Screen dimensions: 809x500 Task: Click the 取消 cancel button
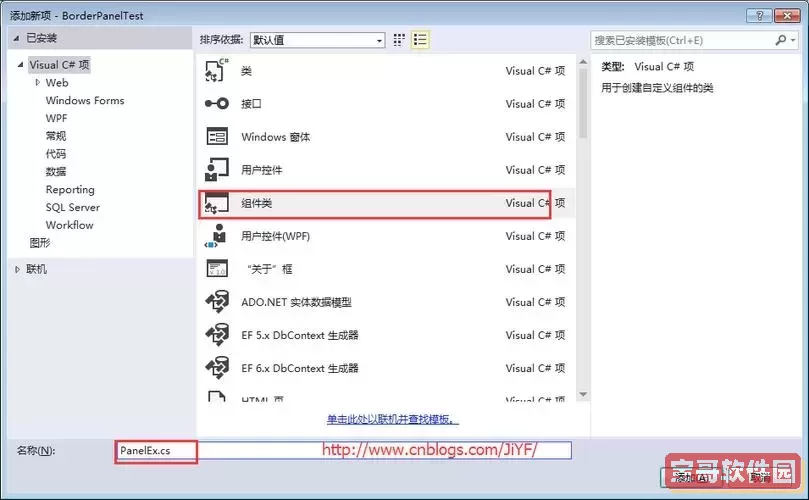pyautogui.click(x=761, y=477)
